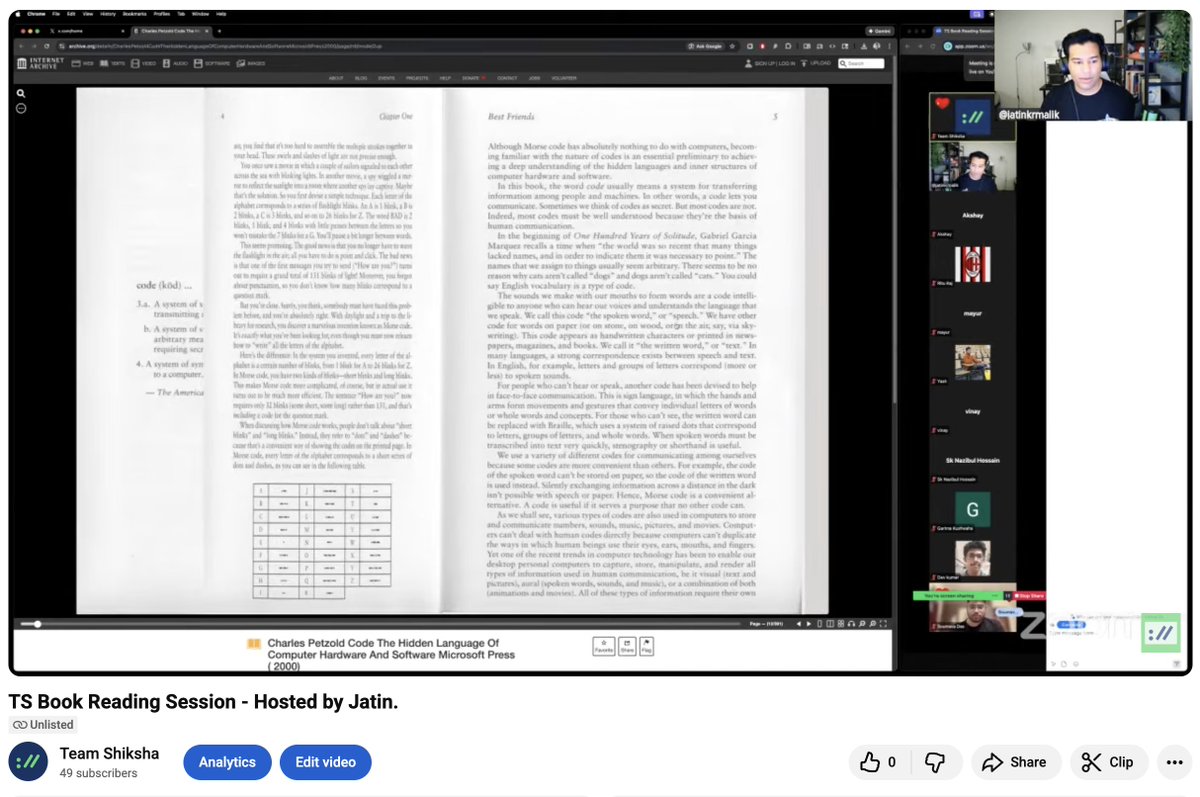The image size is (1200, 797).
Task: Open the Team Shiksha channel avatar
Action: tap(28, 762)
